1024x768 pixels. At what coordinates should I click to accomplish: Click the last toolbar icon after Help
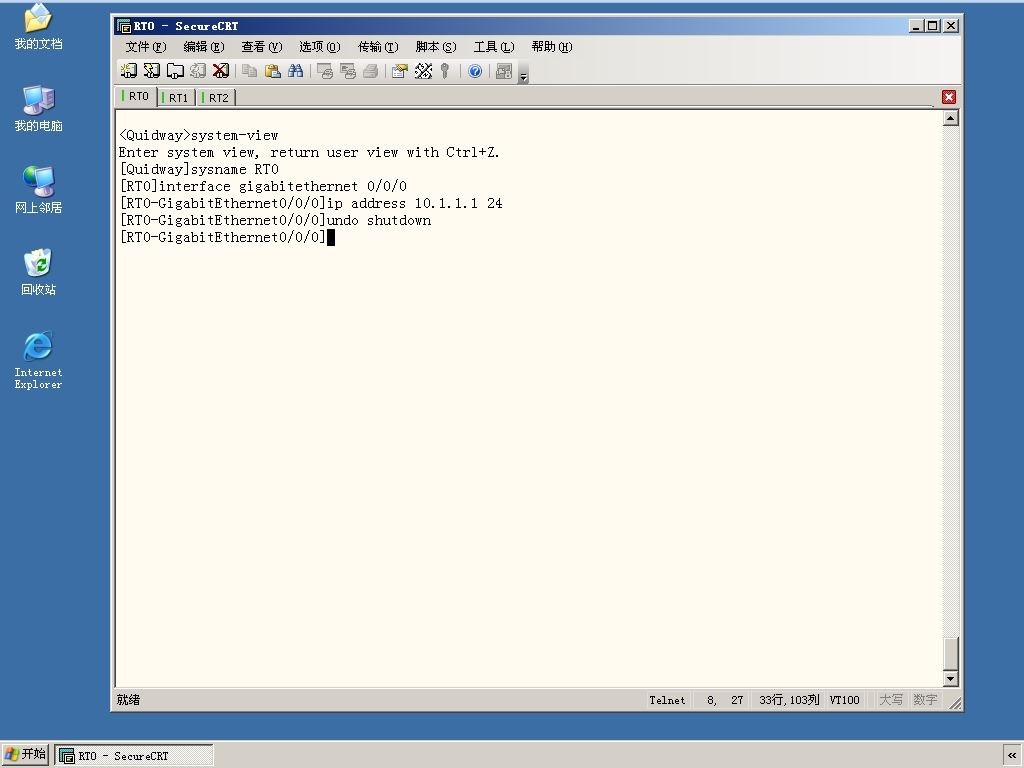(504, 71)
